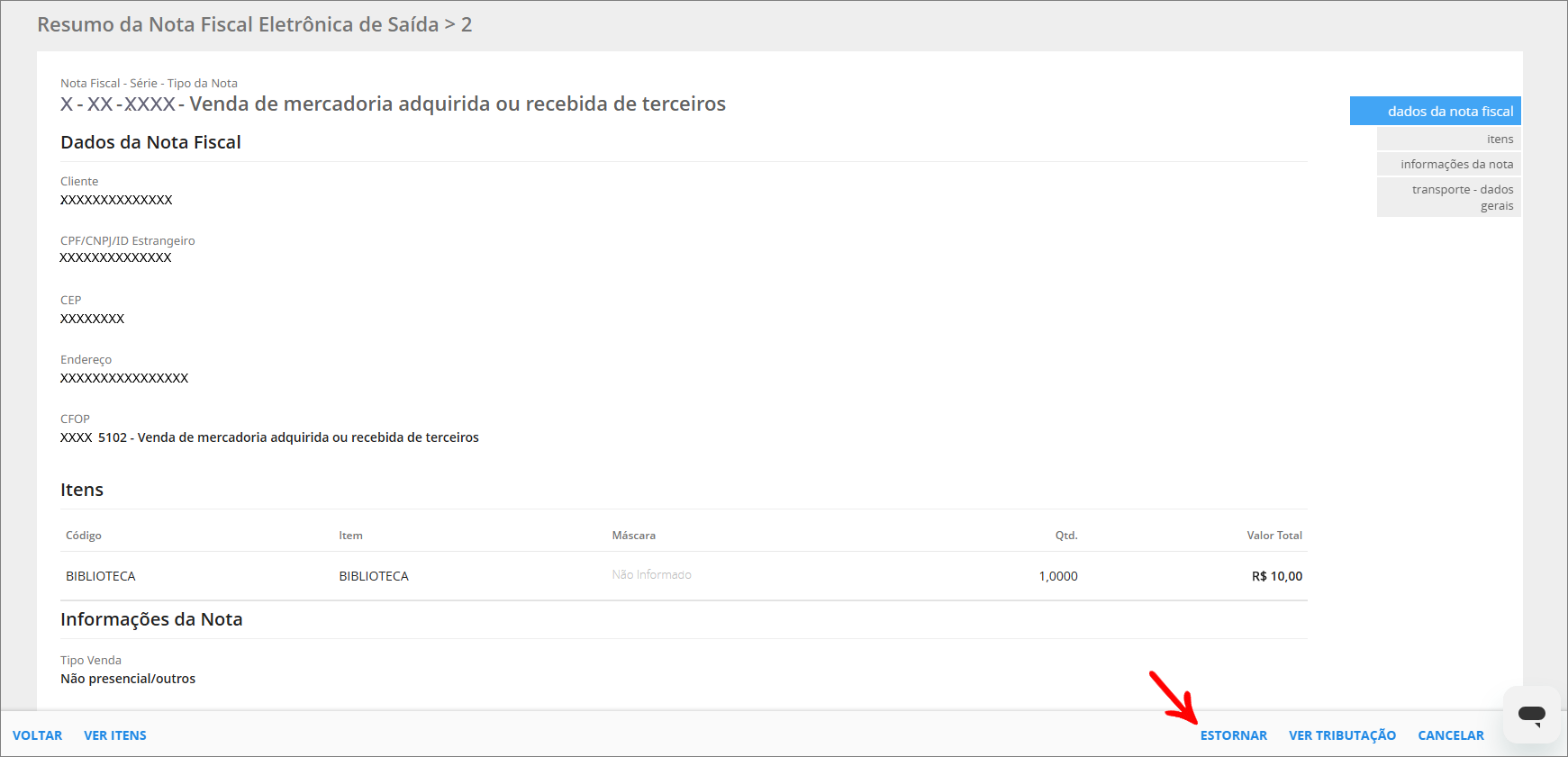The width and height of the screenshot is (1568, 757).
Task: Click the total value R$ 10,00
Action: point(1277,576)
